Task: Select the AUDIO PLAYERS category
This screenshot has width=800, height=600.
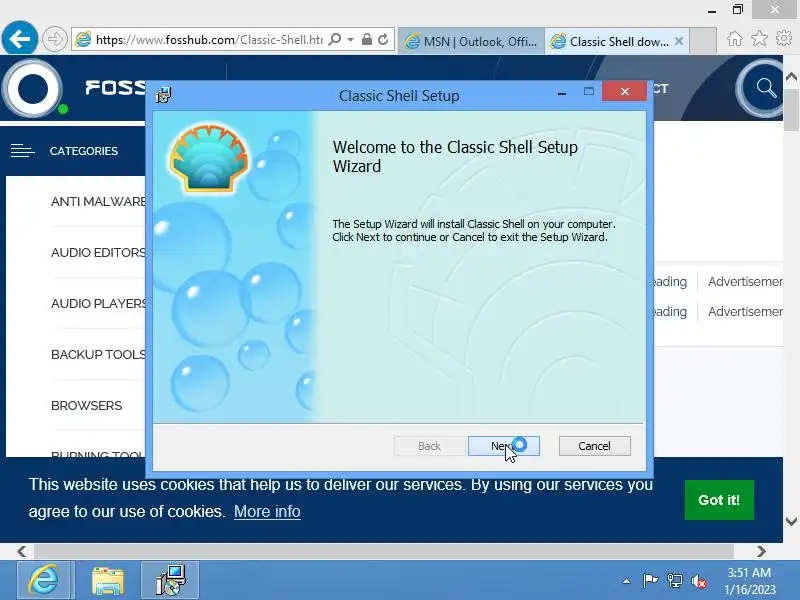Action: pyautogui.click(x=98, y=304)
